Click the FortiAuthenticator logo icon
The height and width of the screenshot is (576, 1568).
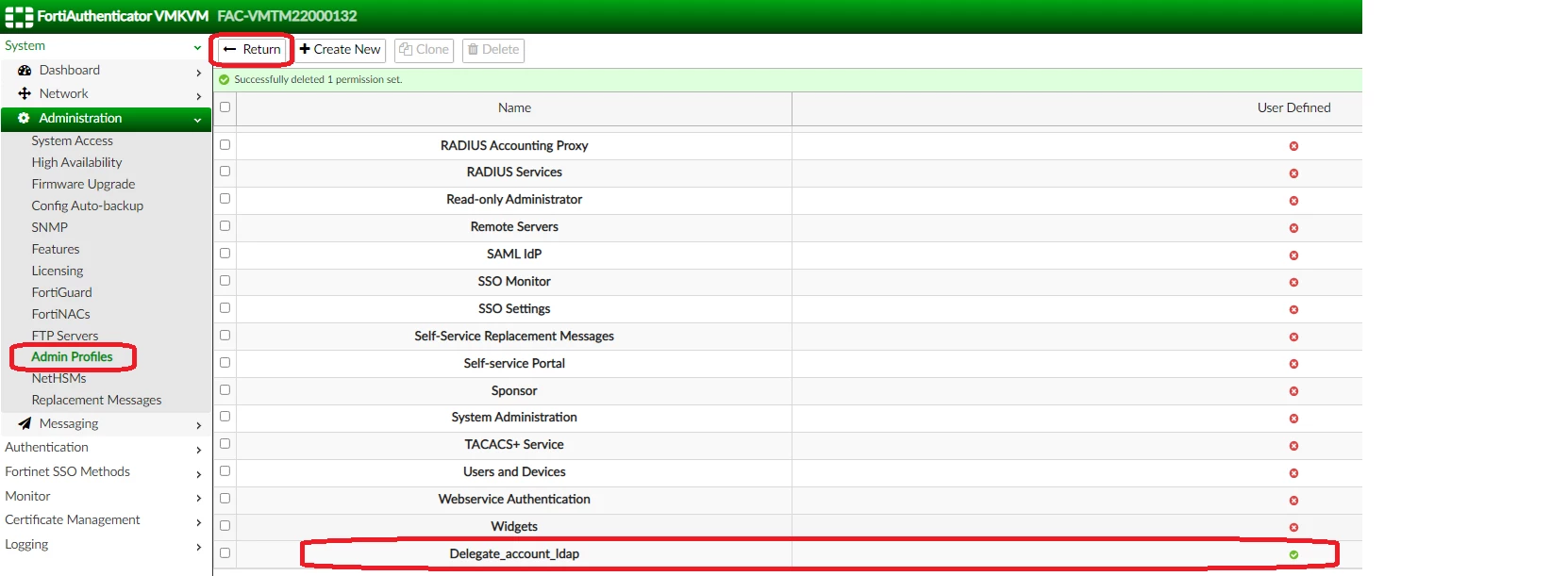point(19,16)
